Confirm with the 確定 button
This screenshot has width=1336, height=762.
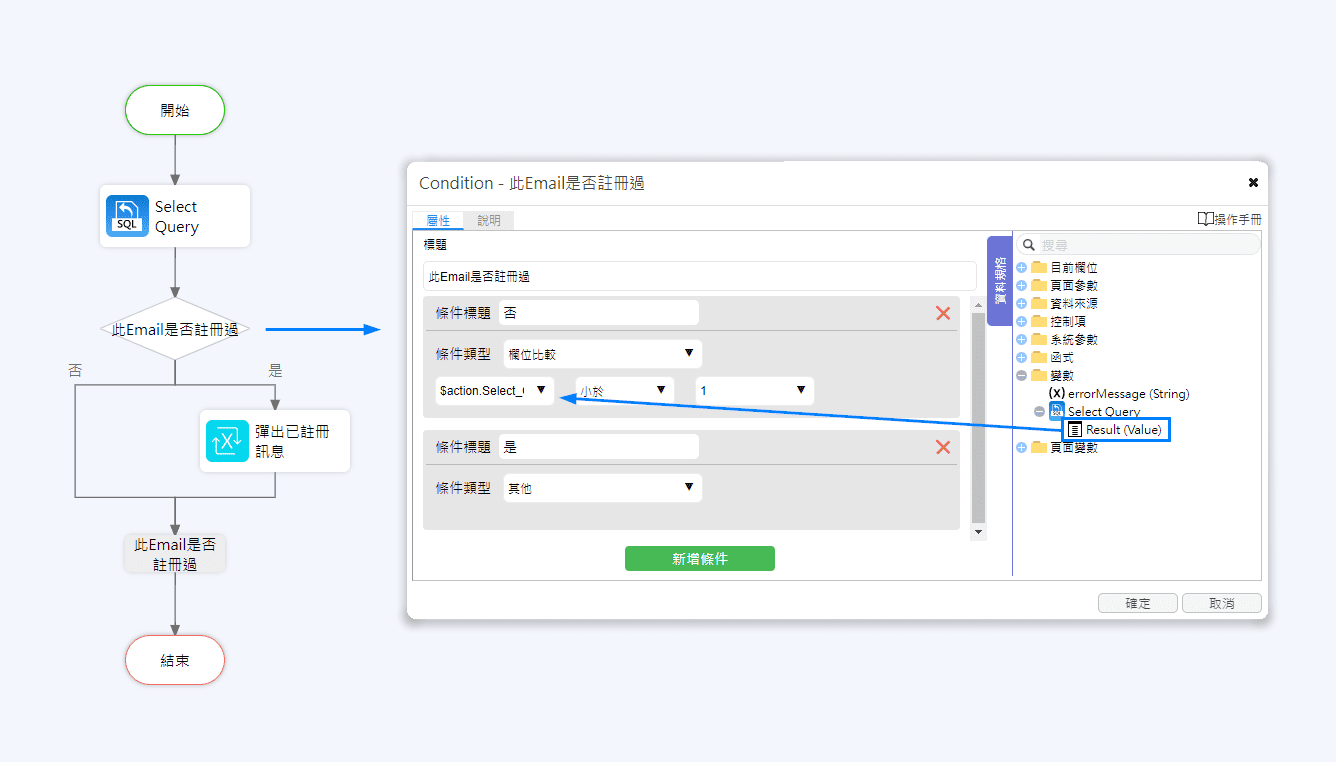click(1138, 603)
